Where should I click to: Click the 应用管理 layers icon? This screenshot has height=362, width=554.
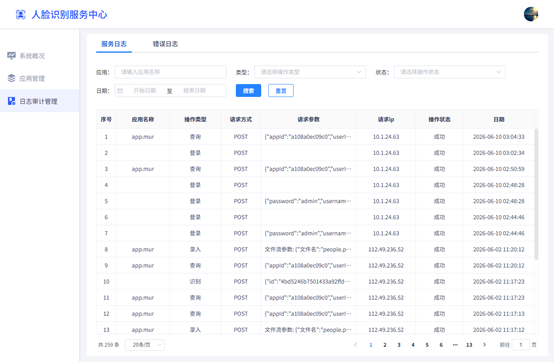pyautogui.click(x=11, y=78)
